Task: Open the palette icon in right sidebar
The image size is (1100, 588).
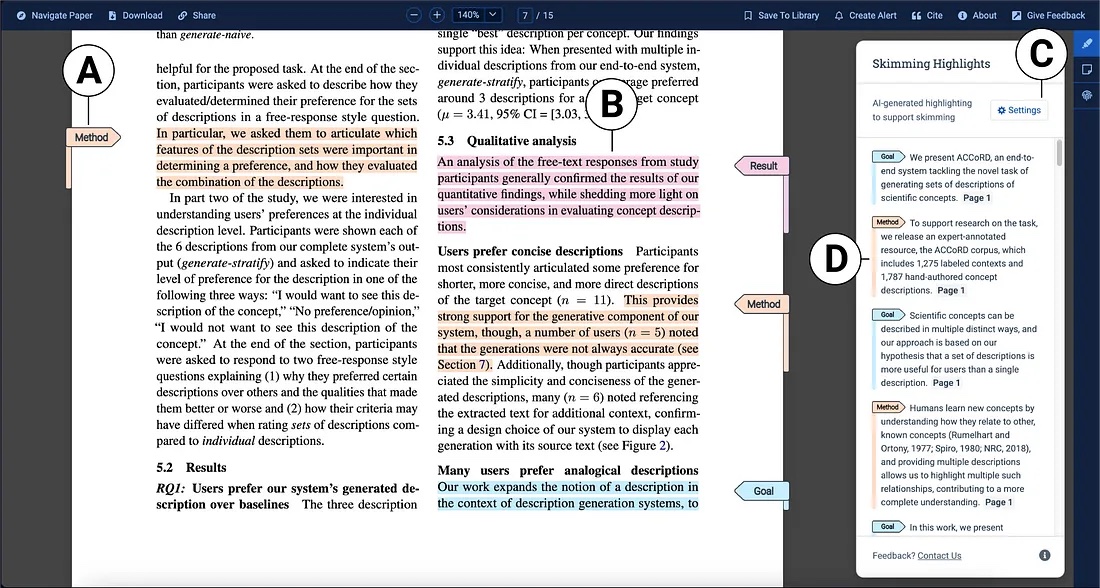Action: pos(1087,96)
